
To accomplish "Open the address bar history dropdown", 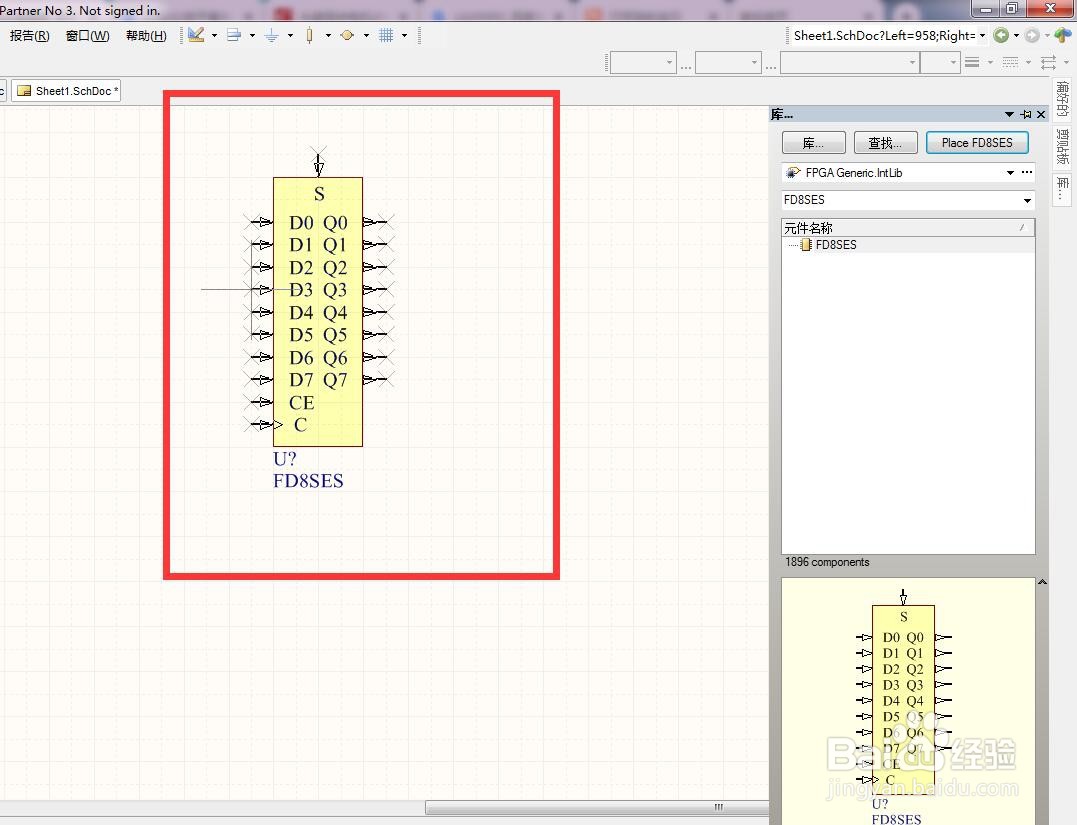I will tap(982, 36).
